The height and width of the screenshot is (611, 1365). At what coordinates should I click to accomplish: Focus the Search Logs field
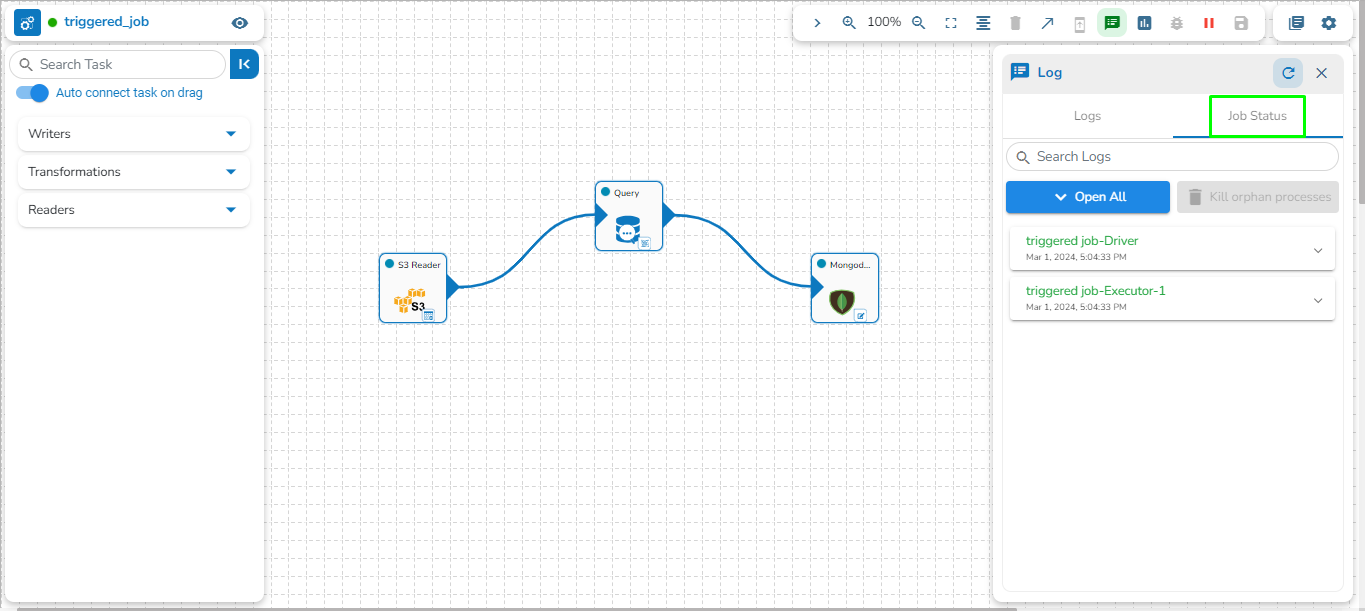[1172, 157]
